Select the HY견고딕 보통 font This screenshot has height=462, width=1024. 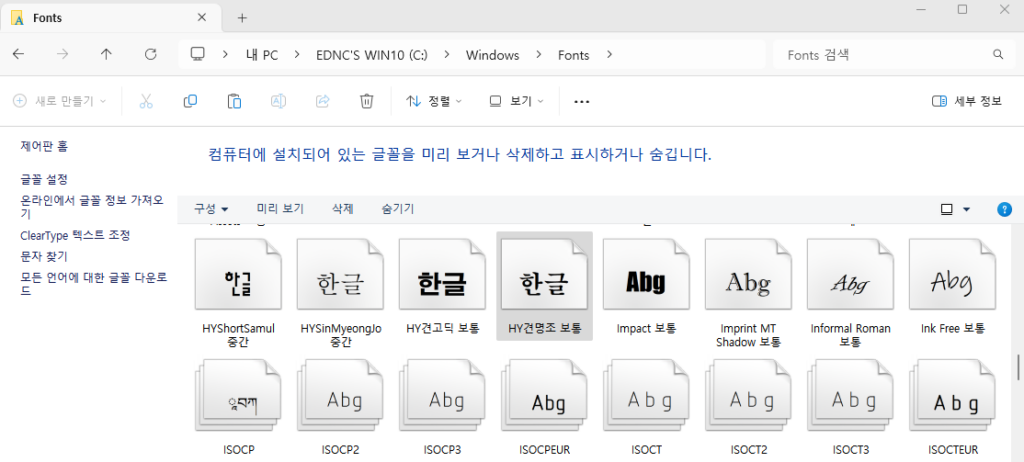(442, 286)
